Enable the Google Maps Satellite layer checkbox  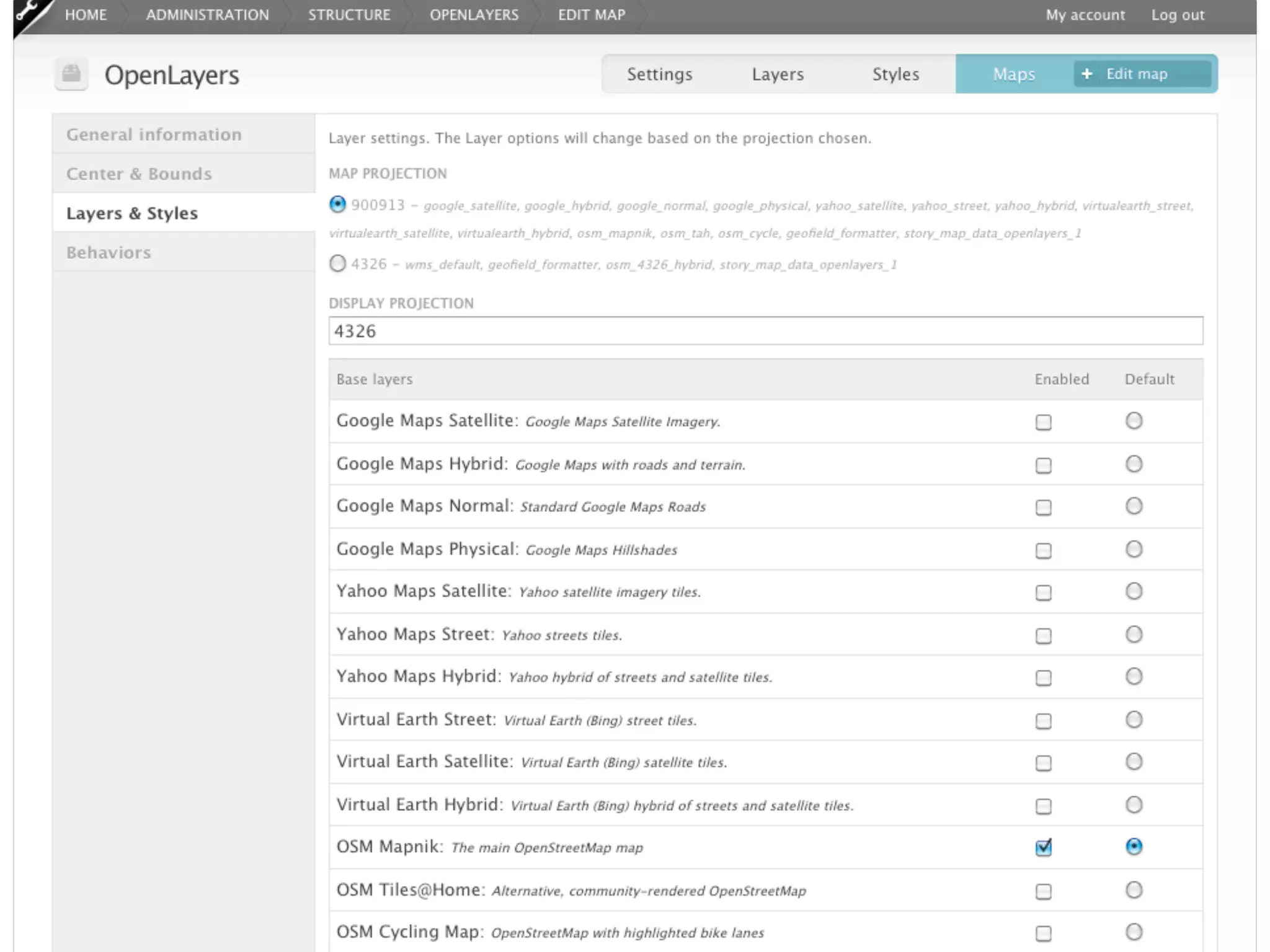[x=1044, y=422]
